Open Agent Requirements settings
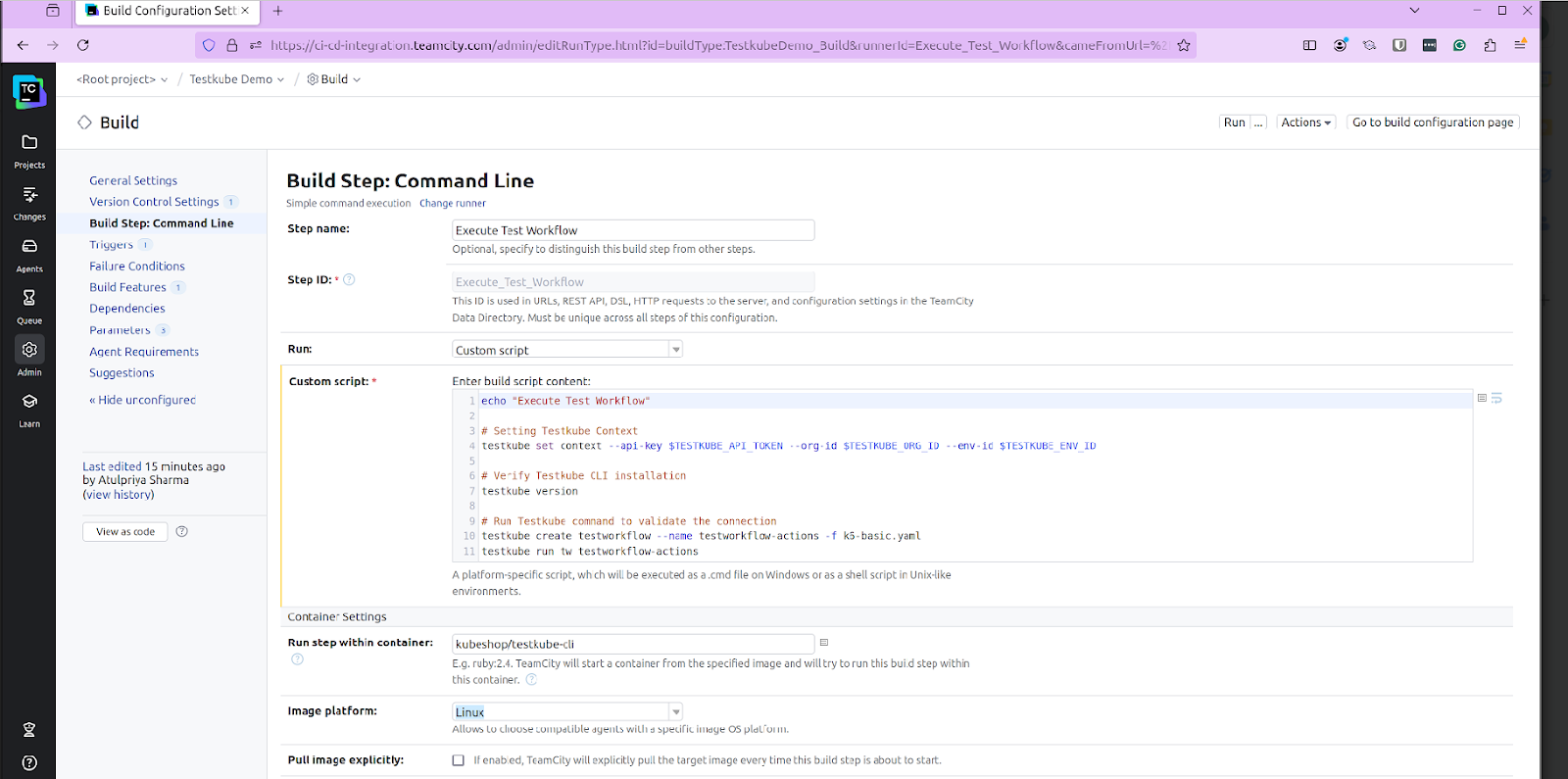 click(x=144, y=352)
